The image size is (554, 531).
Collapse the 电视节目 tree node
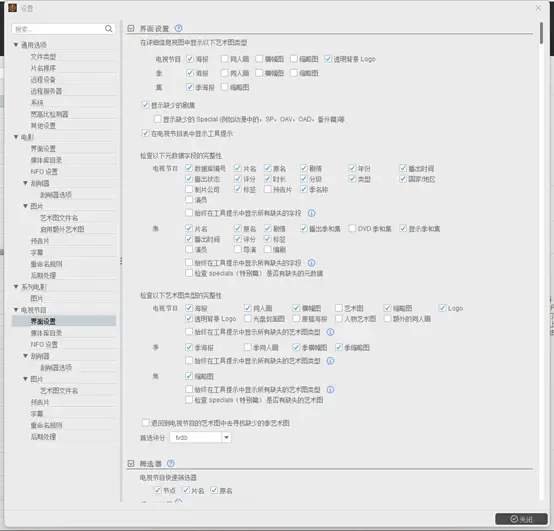pos(16,310)
